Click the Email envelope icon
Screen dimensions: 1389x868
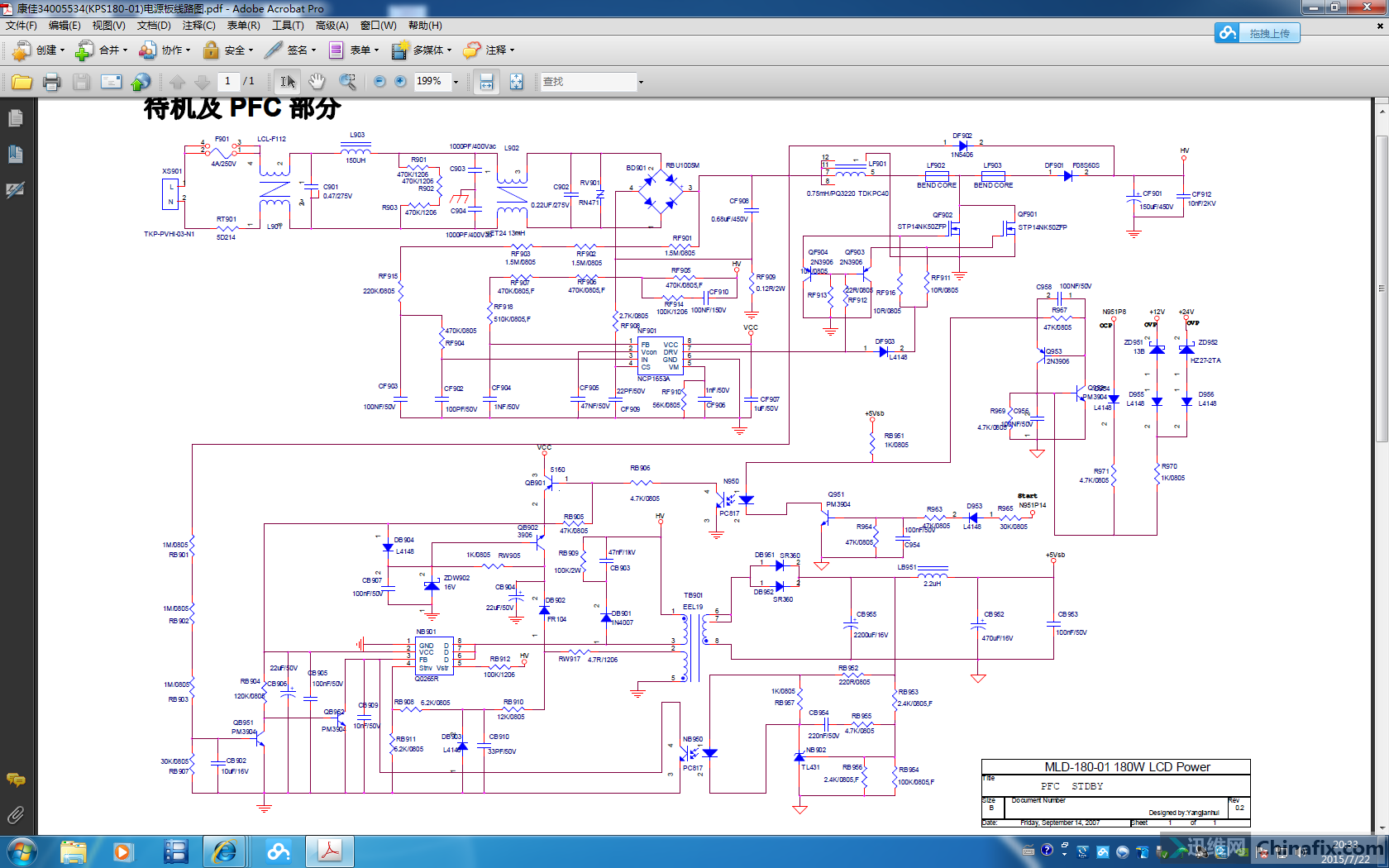[x=111, y=82]
